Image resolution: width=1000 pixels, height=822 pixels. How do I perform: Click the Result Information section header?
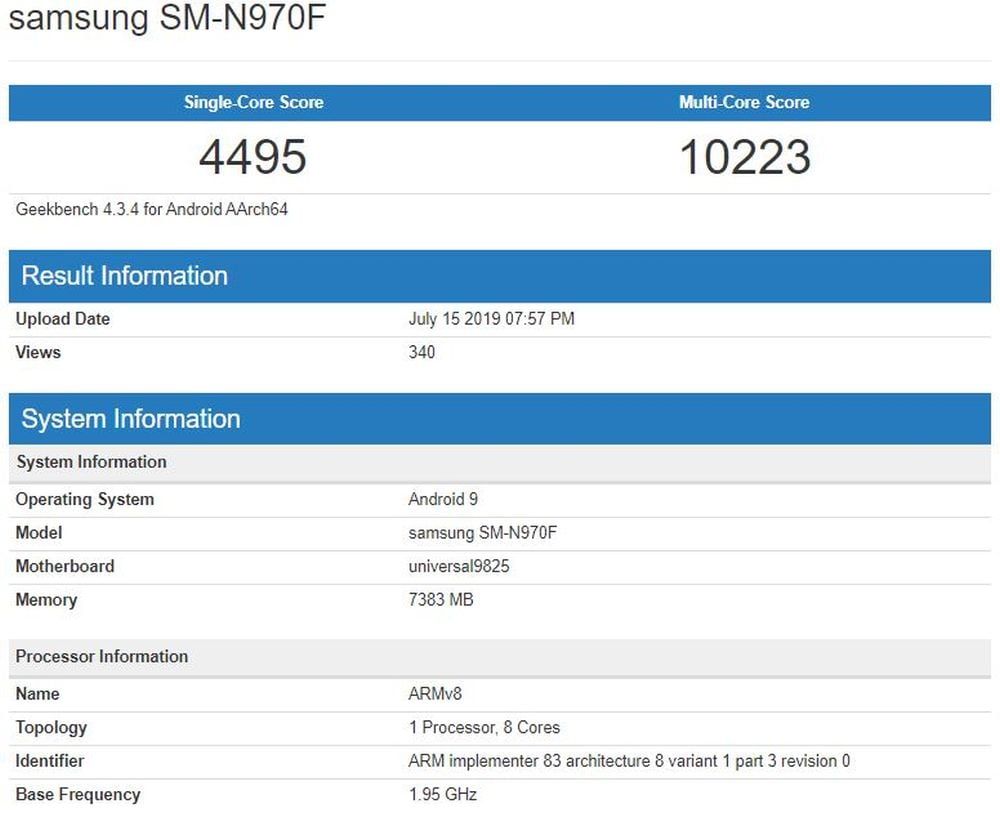125,276
